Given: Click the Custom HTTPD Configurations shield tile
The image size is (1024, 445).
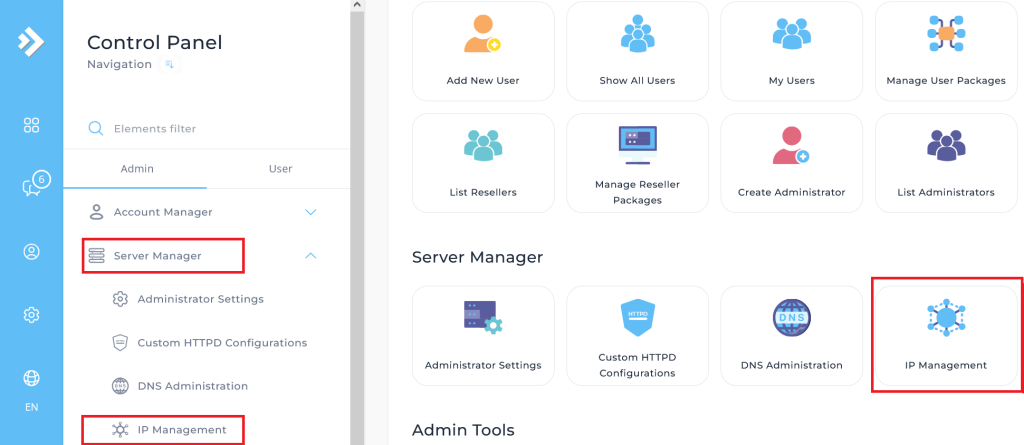Looking at the screenshot, I should pyautogui.click(x=637, y=334).
